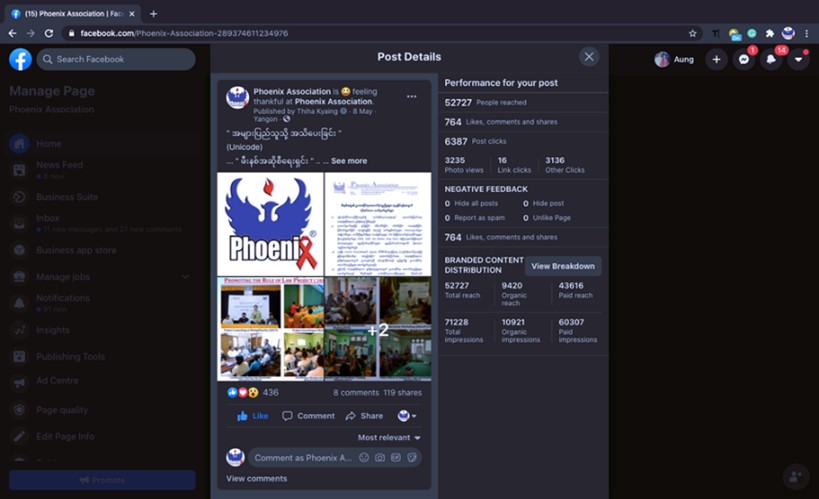
Task: Open the Phoenix logo photo
Action: click(x=271, y=224)
